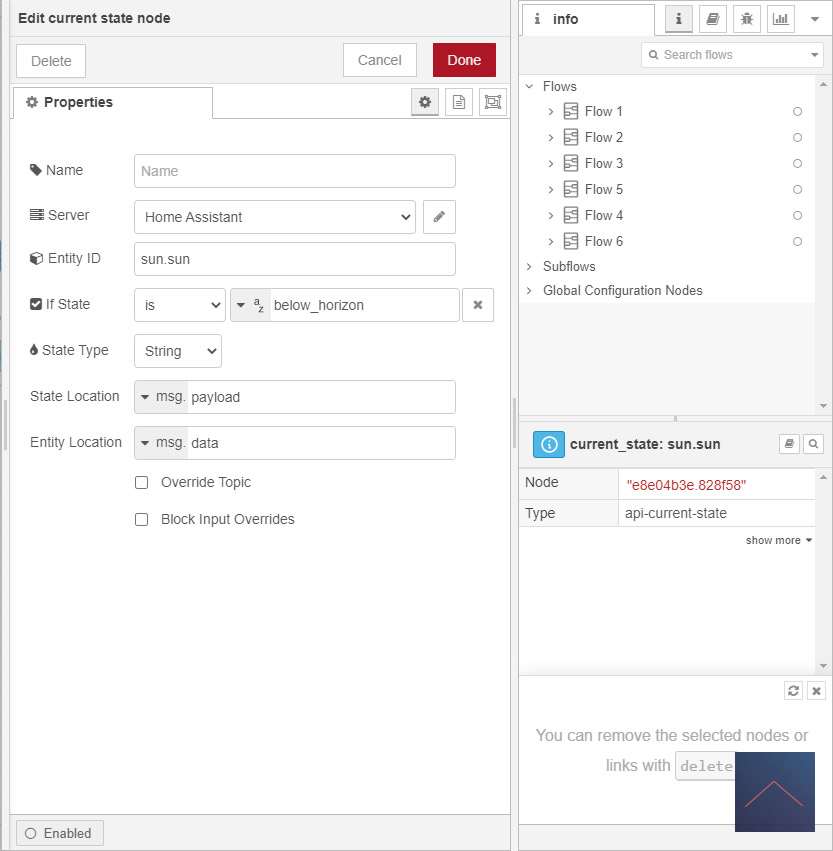Screen dimensions: 833x851
Task: Open the dashboard chart sidebar icon
Action: coord(780,19)
